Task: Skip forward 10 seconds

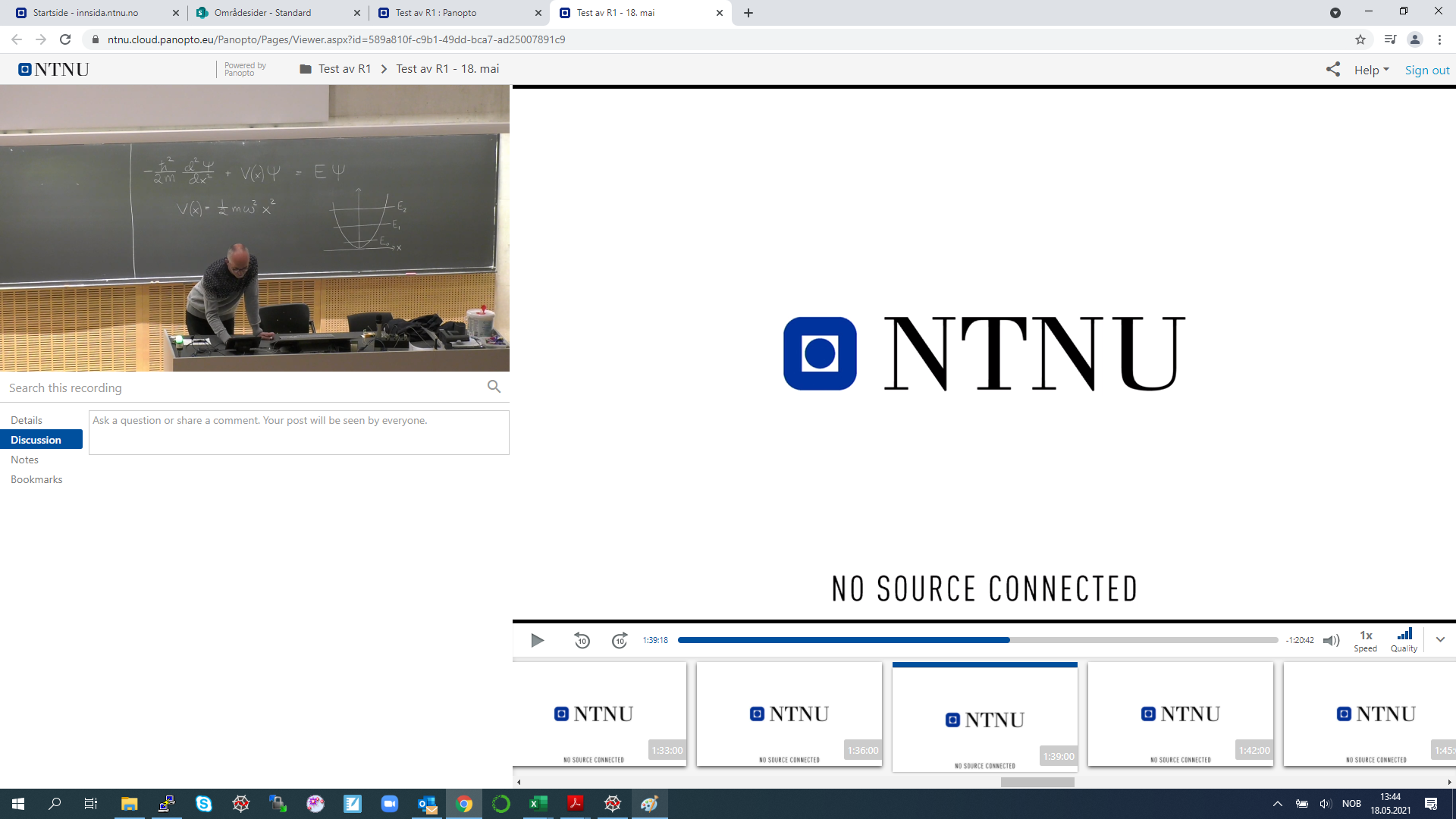Action: point(620,641)
